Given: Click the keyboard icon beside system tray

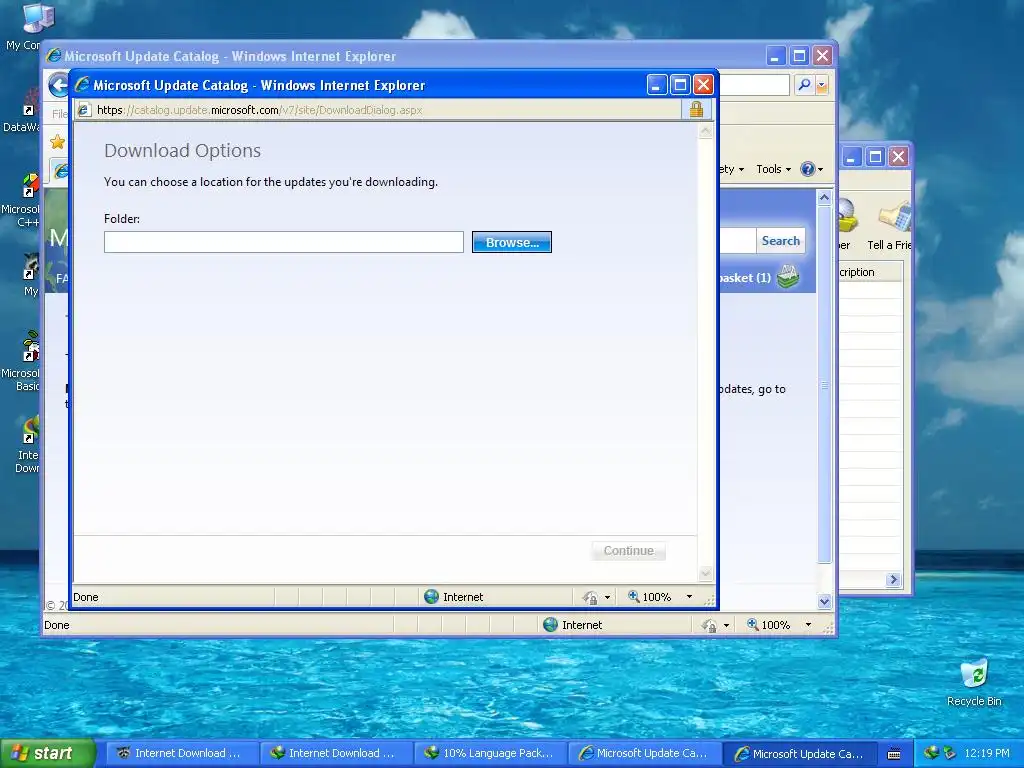Looking at the screenshot, I should (894, 754).
